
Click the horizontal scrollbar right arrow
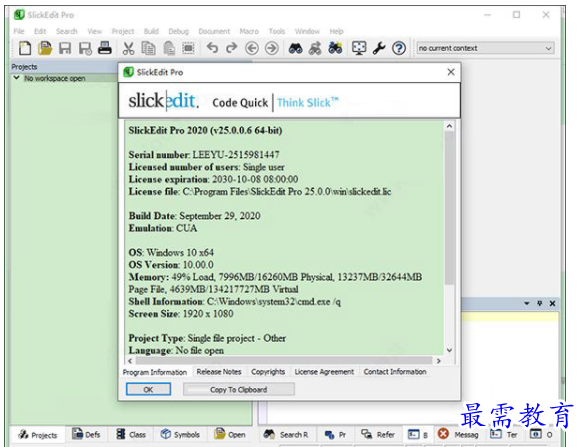click(x=439, y=360)
